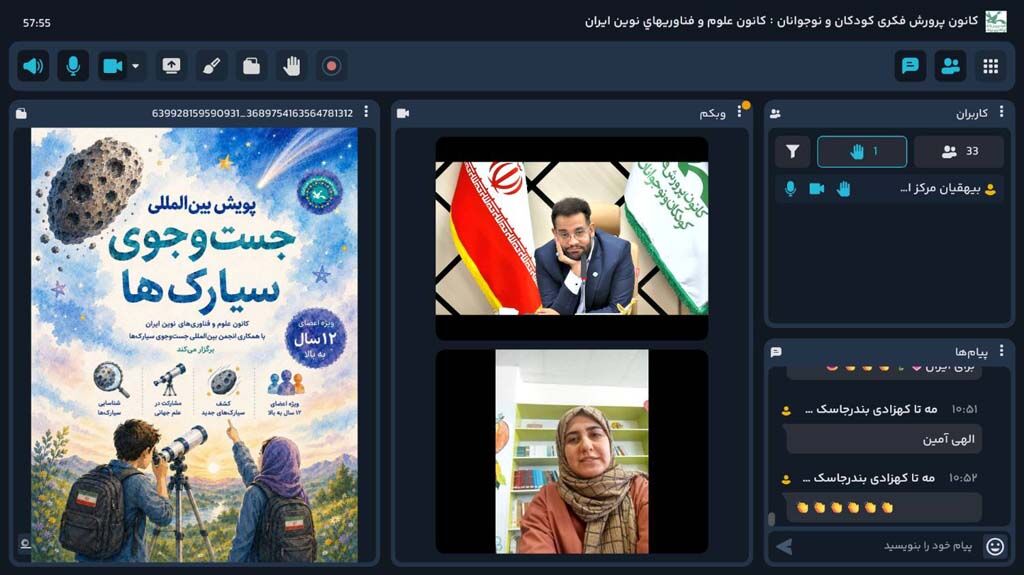The image size is (1024, 575).
Task: Click the messages panel chat icon
Action: click(776, 352)
